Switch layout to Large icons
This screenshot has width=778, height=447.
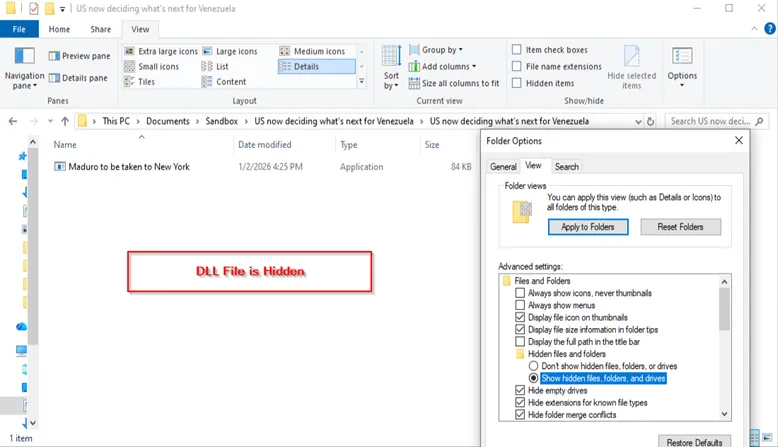230,51
